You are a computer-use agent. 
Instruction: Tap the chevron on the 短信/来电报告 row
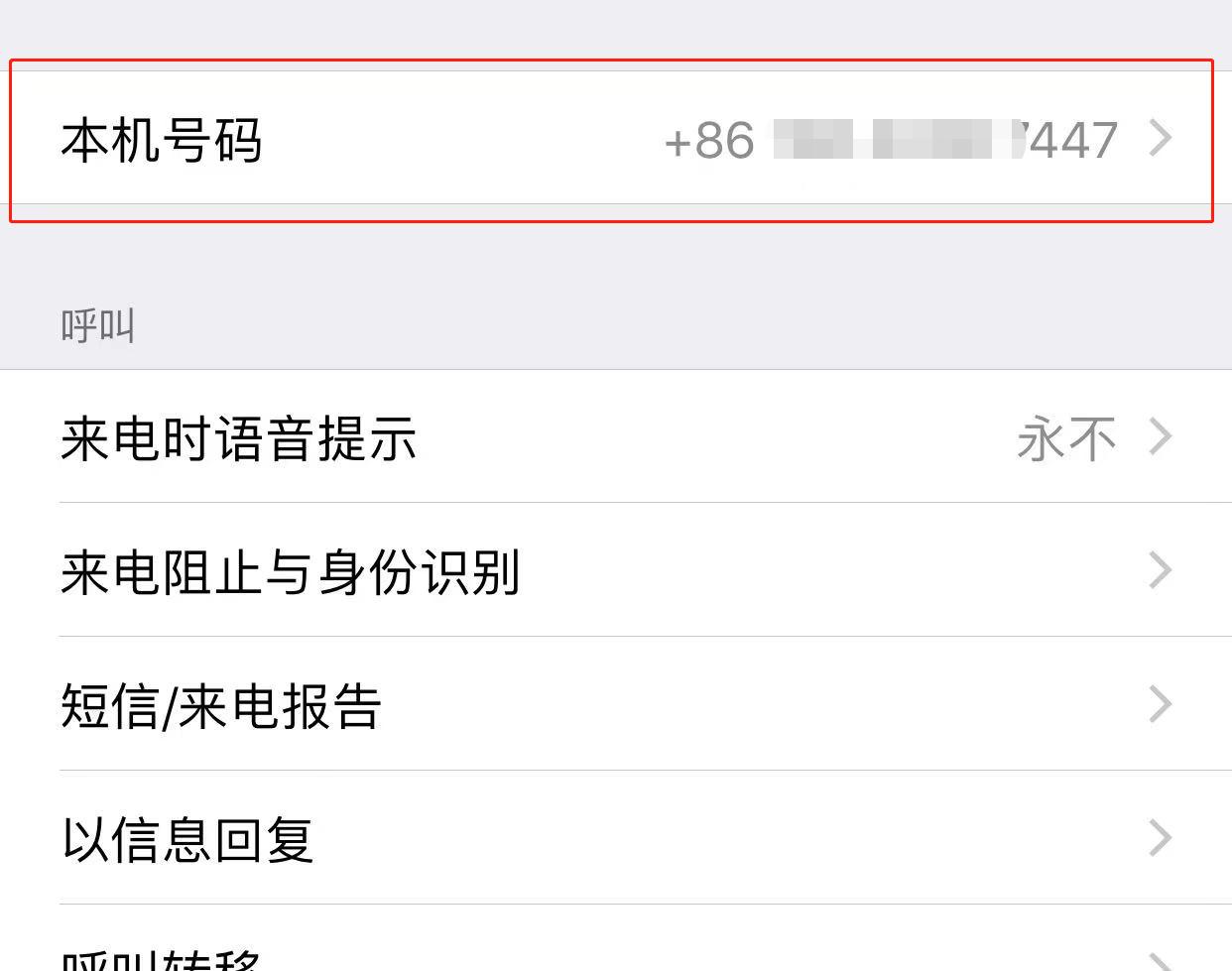(x=1161, y=704)
